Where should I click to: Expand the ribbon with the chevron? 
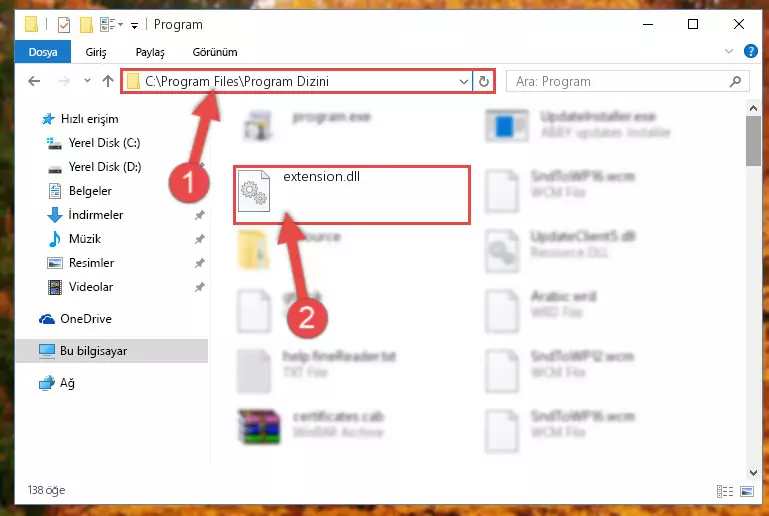click(x=729, y=51)
